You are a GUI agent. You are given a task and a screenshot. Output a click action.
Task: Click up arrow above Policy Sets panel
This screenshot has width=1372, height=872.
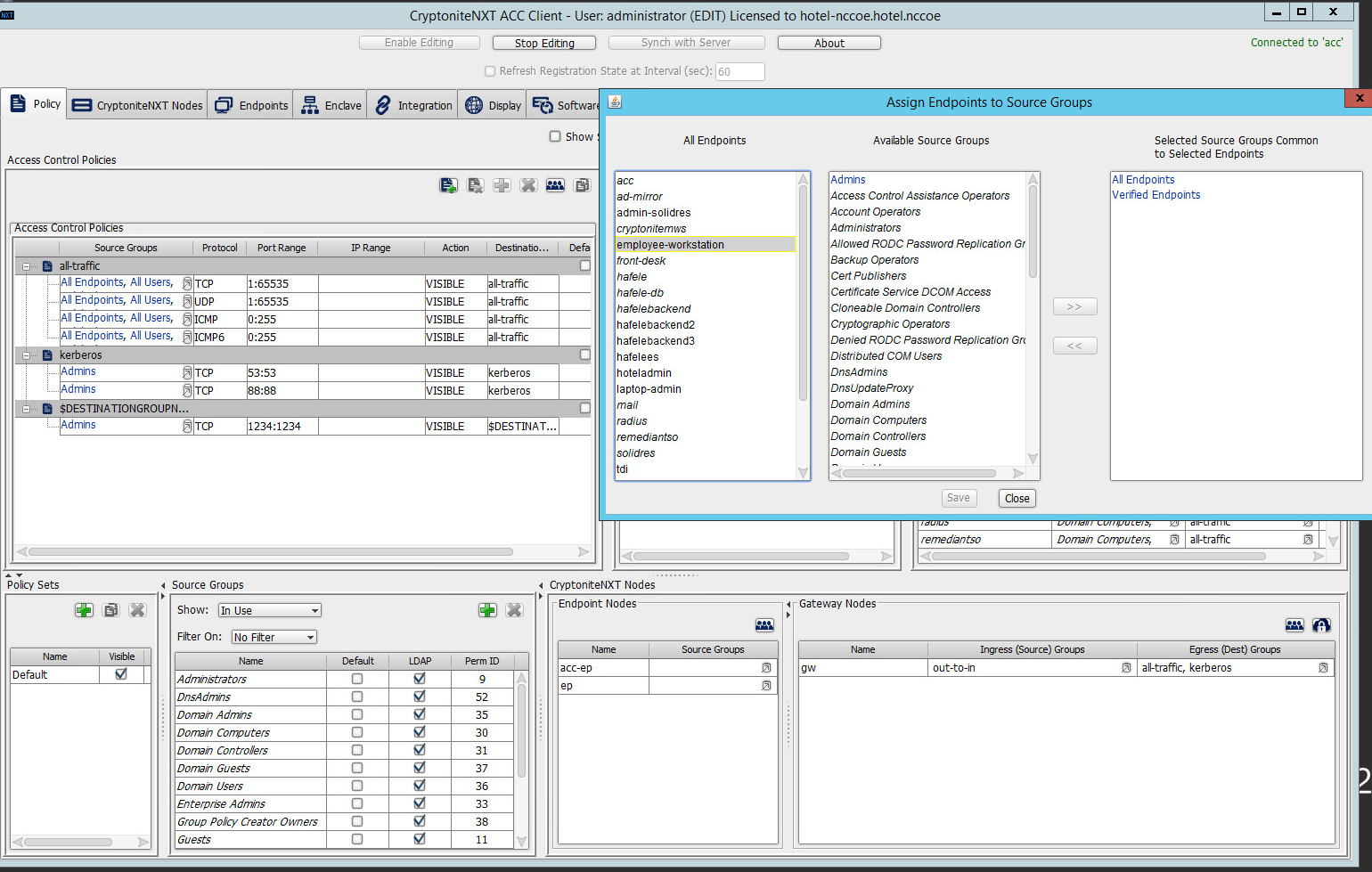click(8, 575)
